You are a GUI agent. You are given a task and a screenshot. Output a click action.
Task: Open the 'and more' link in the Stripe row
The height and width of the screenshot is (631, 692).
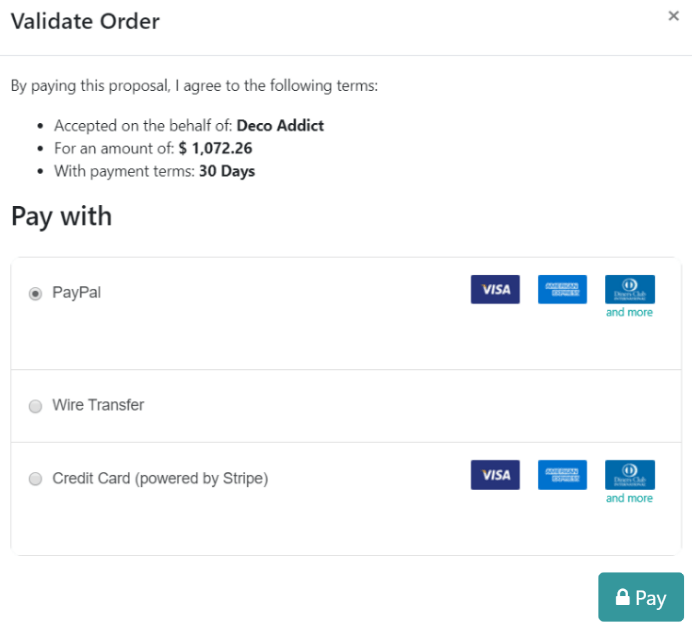pos(629,498)
